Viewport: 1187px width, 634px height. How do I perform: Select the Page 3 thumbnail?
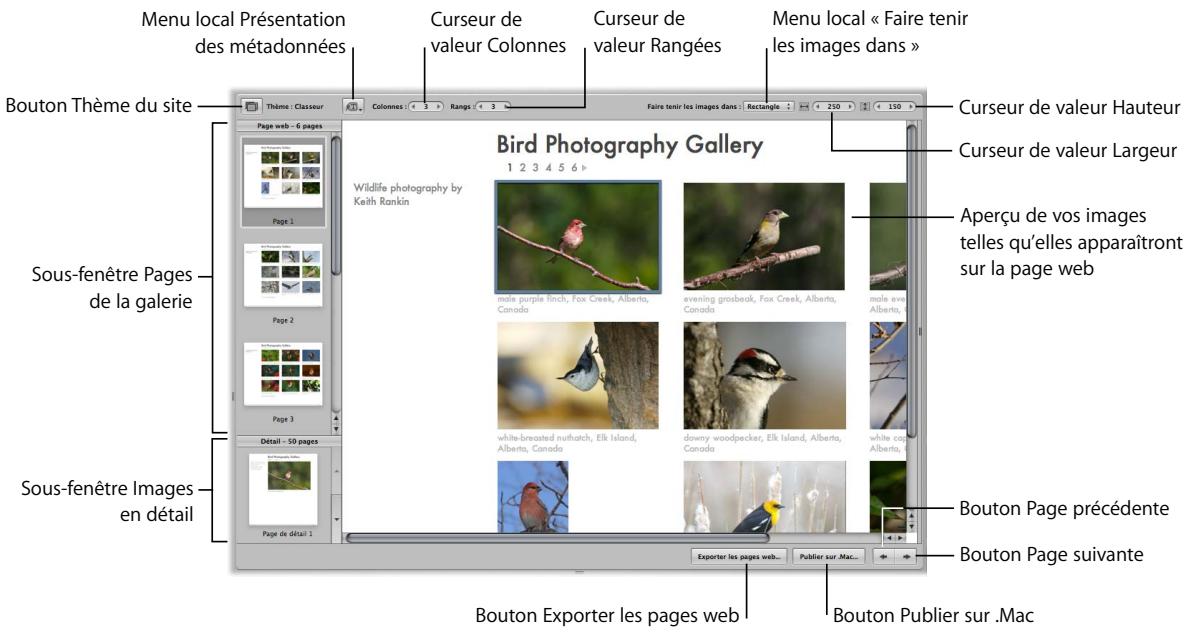(x=283, y=373)
